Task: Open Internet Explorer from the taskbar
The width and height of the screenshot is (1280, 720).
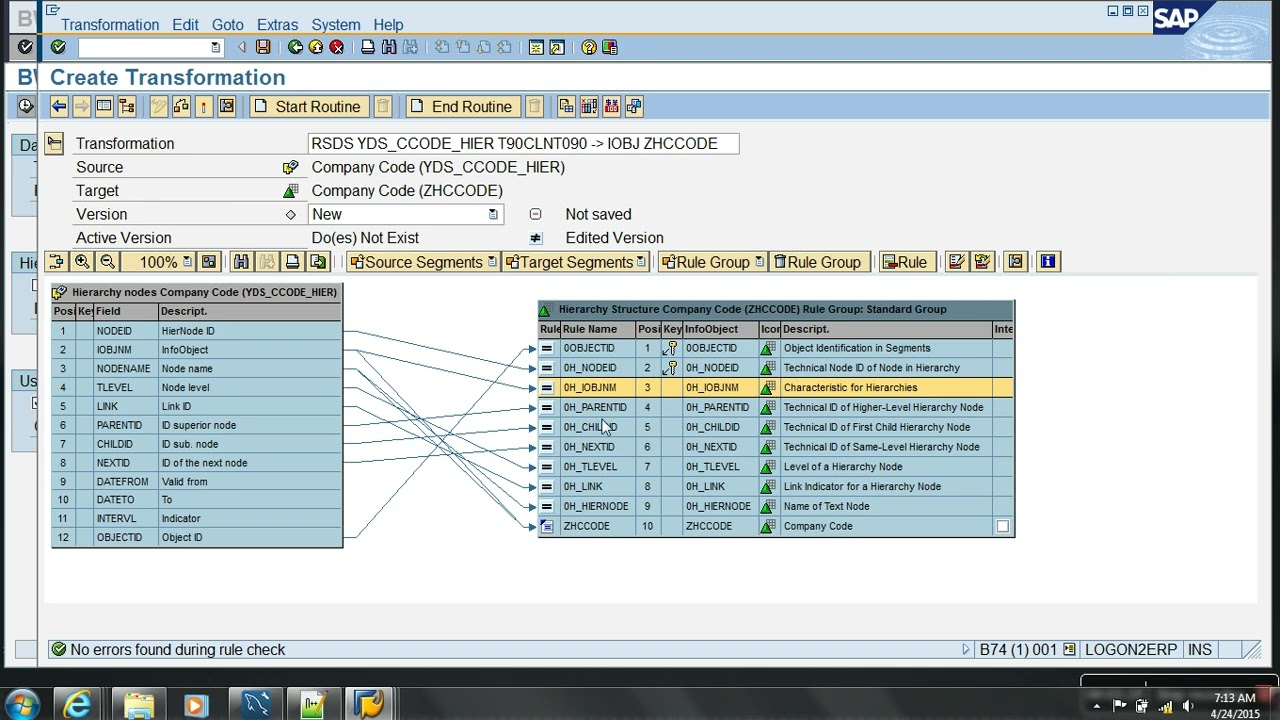Action: click(x=78, y=705)
